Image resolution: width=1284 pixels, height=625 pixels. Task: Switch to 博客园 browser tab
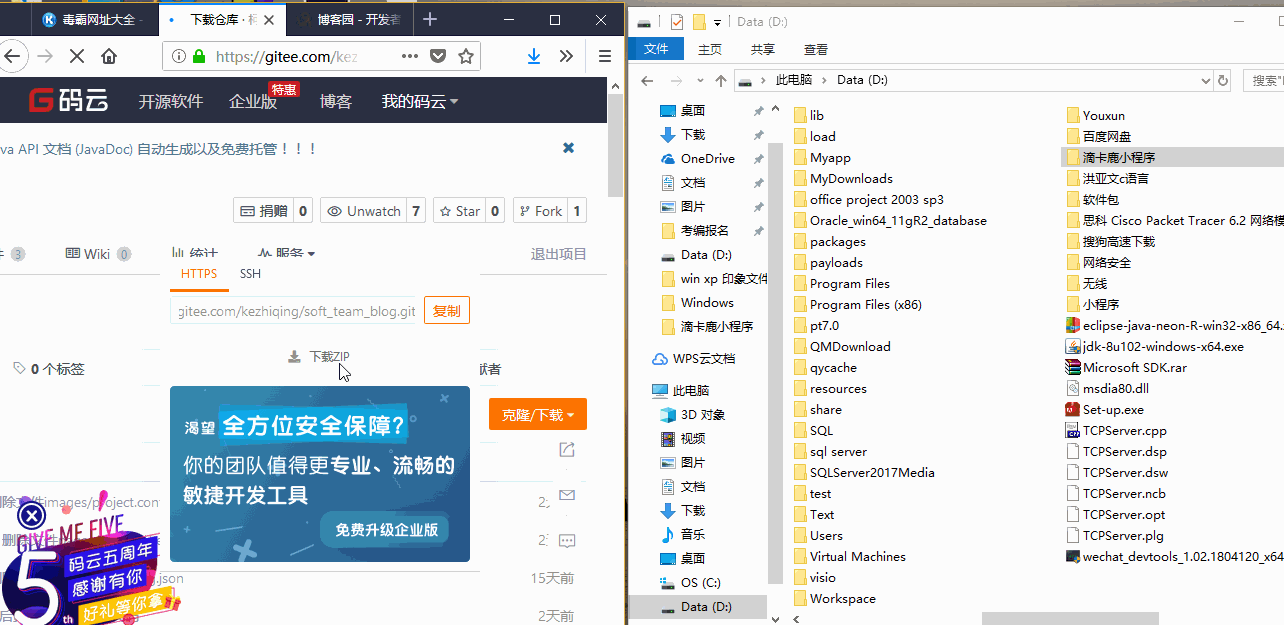(x=352, y=19)
